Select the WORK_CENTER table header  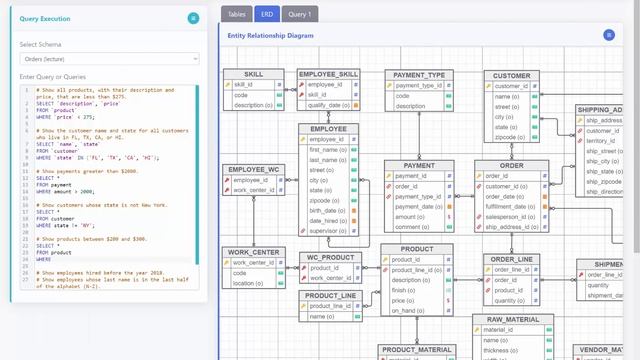(253, 252)
